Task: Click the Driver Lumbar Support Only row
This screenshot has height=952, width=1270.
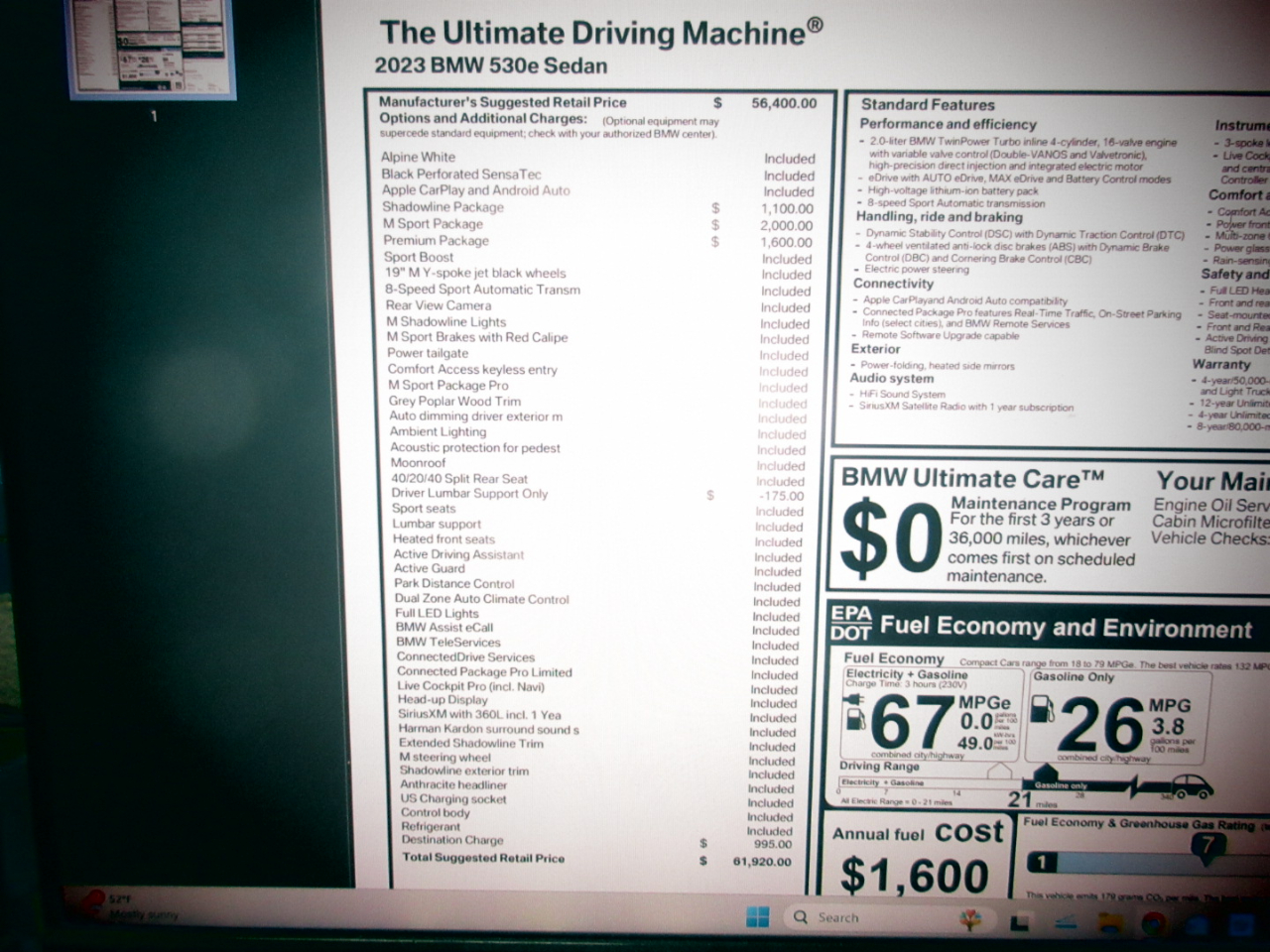Action: click(x=469, y=494)
